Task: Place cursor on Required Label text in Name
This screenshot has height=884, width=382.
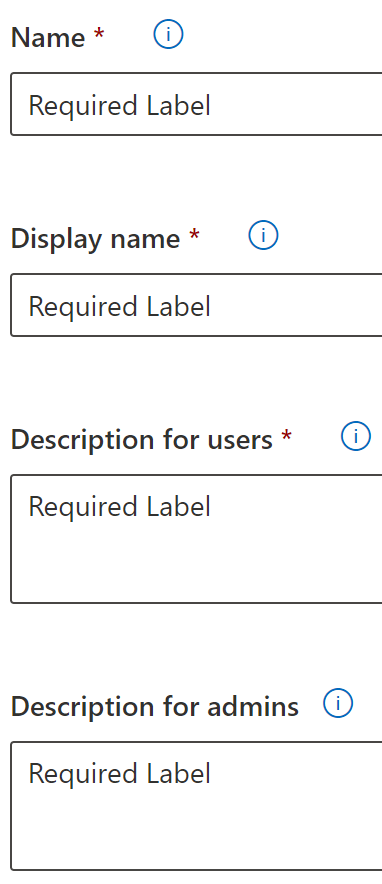Action: pos(119,105)
